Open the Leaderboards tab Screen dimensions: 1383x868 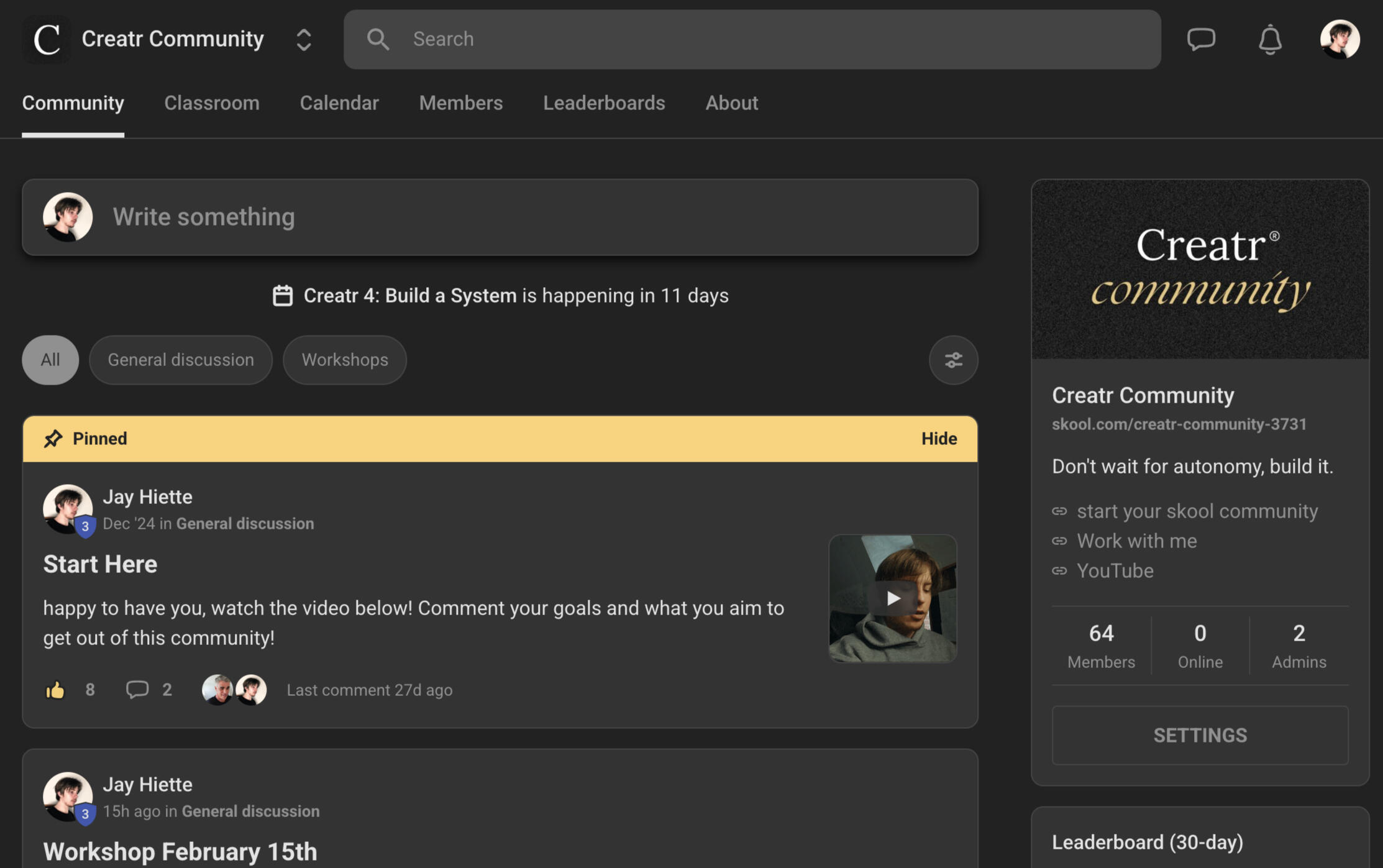click(604, 103)
